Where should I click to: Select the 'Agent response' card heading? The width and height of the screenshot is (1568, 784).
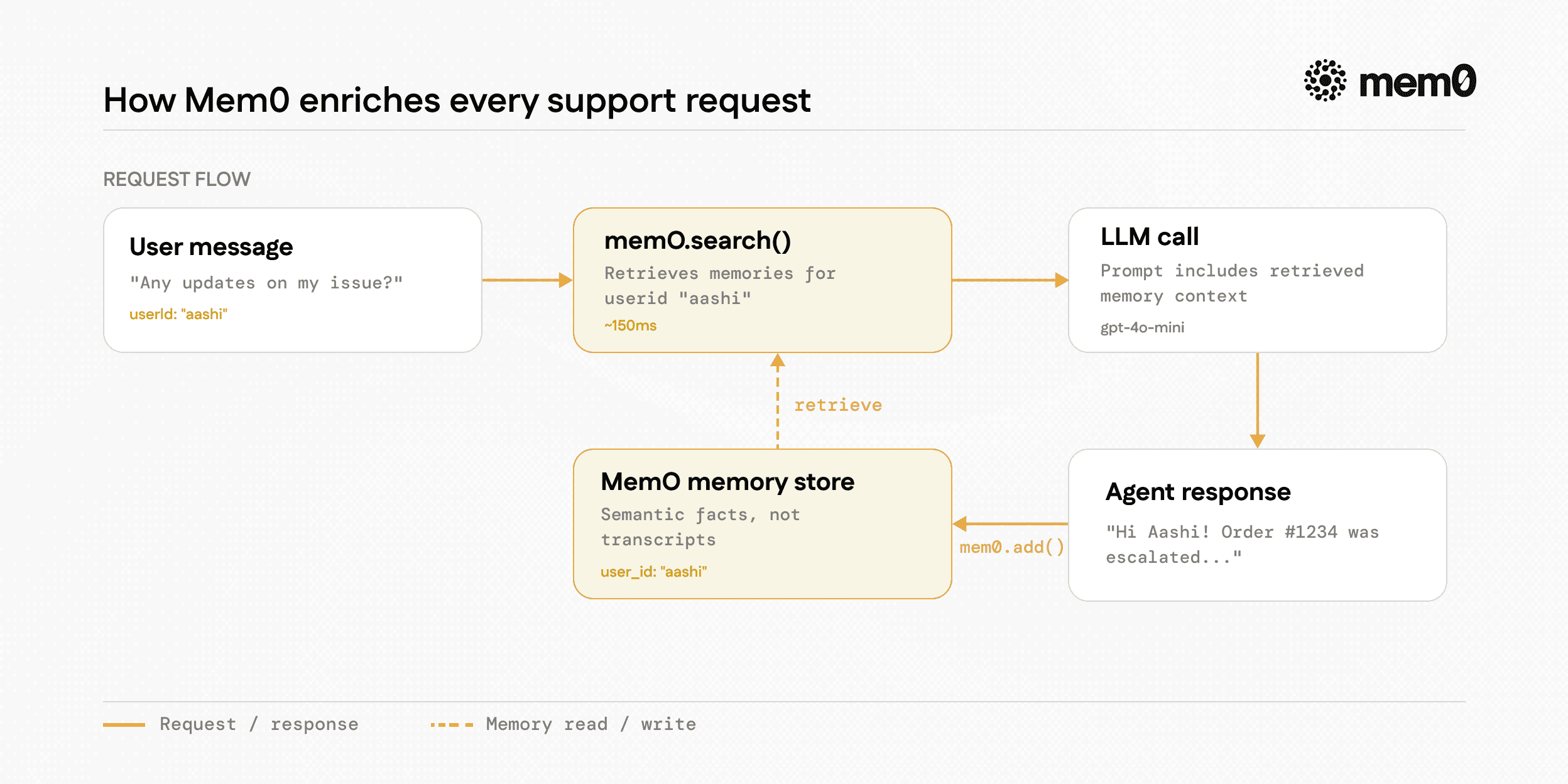[x=1198, y=492]
